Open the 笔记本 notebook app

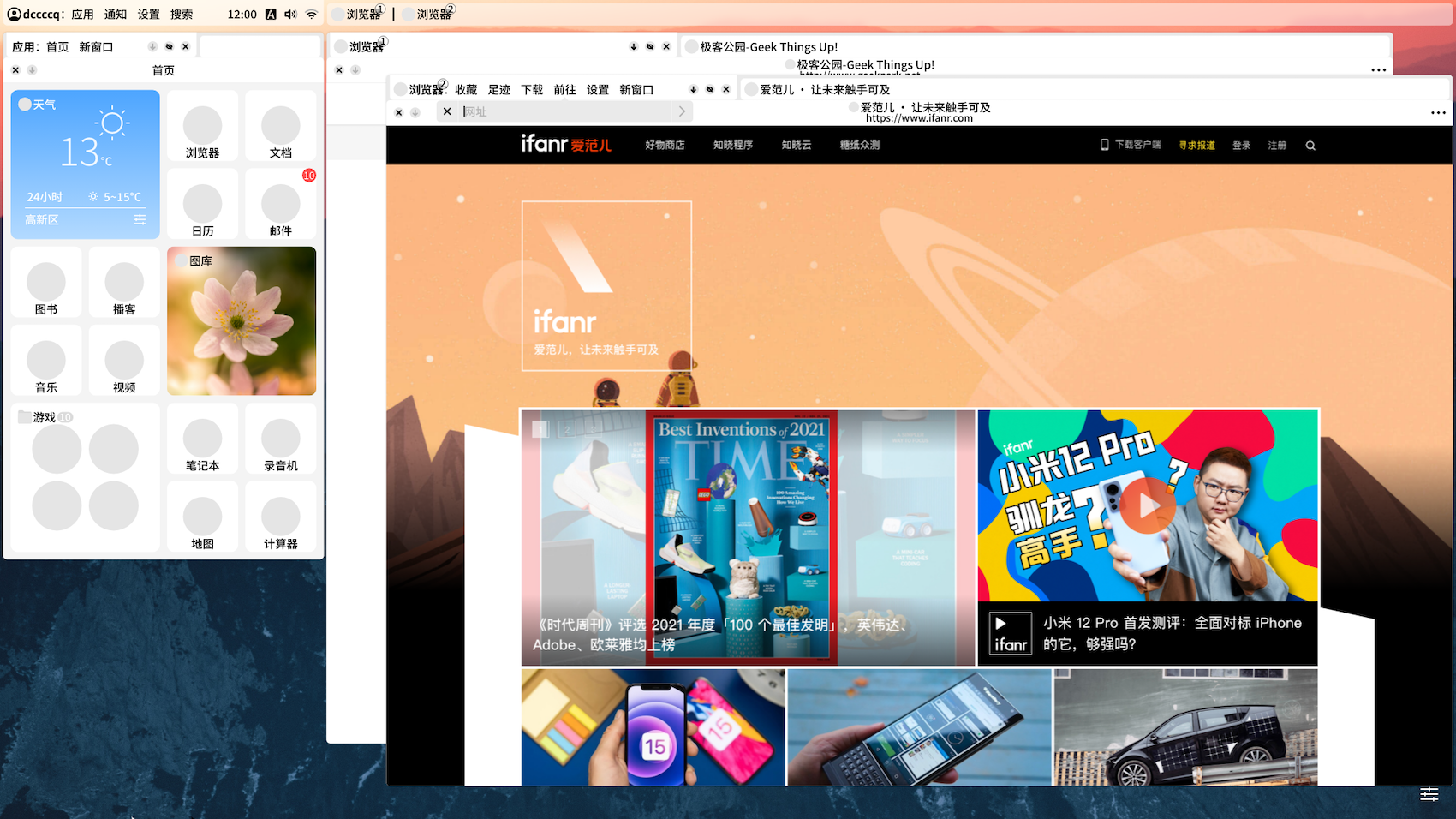coord(202,439)
